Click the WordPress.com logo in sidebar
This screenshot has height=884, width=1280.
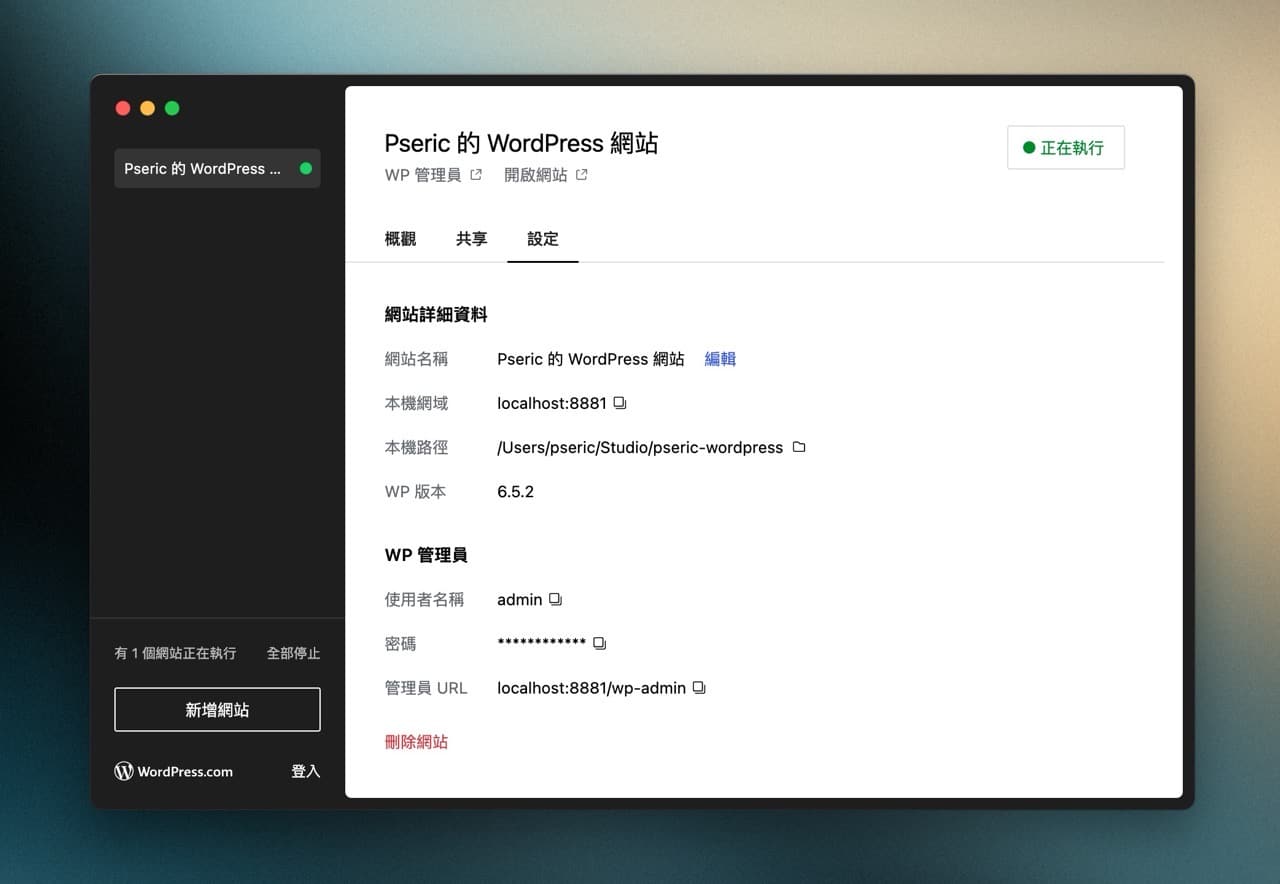[x=173, y=771]
